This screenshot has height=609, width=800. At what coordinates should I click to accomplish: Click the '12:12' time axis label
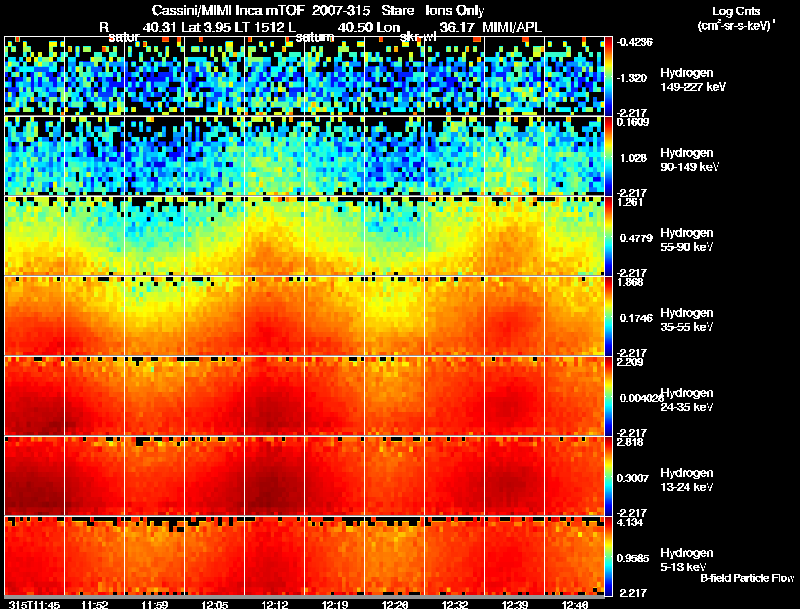[275, 605]
